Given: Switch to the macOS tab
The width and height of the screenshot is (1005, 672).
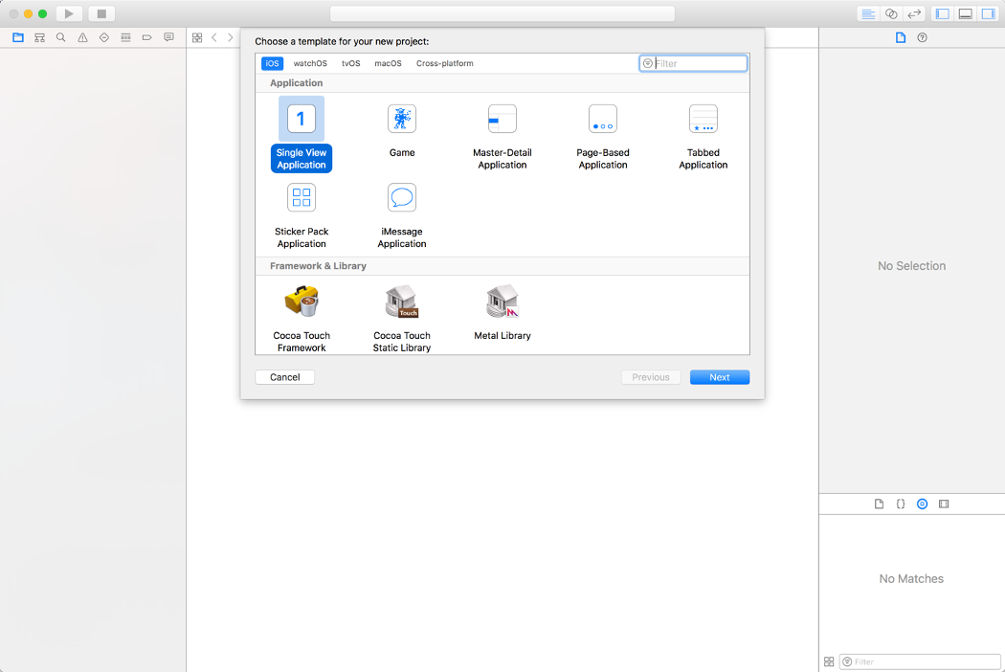Looking at the screenshot, I should click(x=388, y=63).
